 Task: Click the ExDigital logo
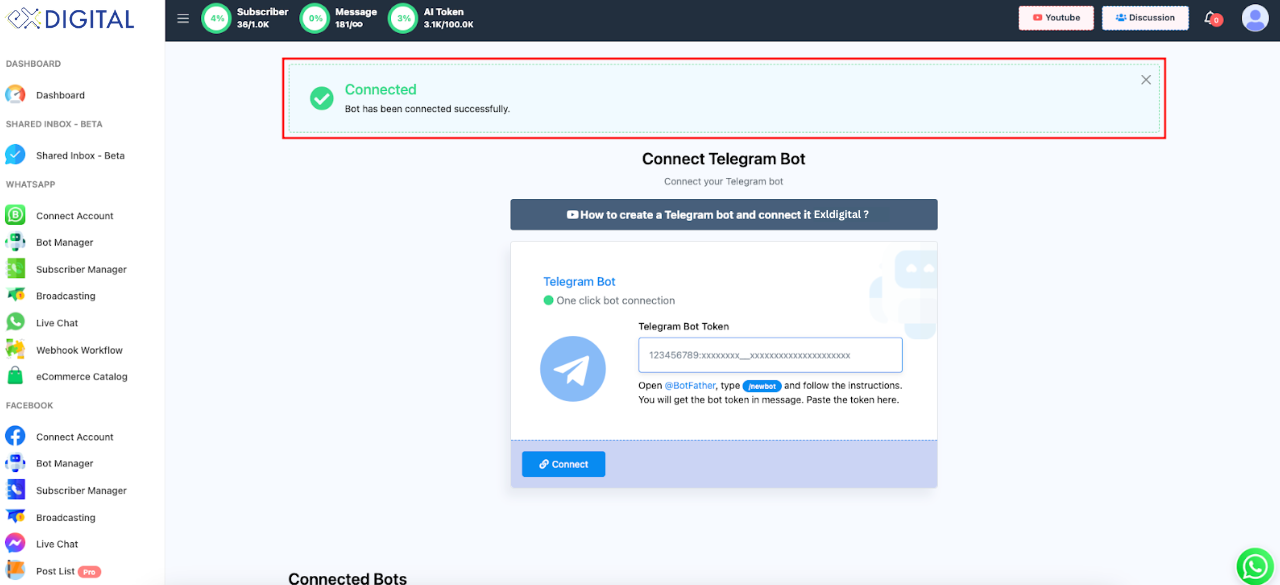[68, 19]
